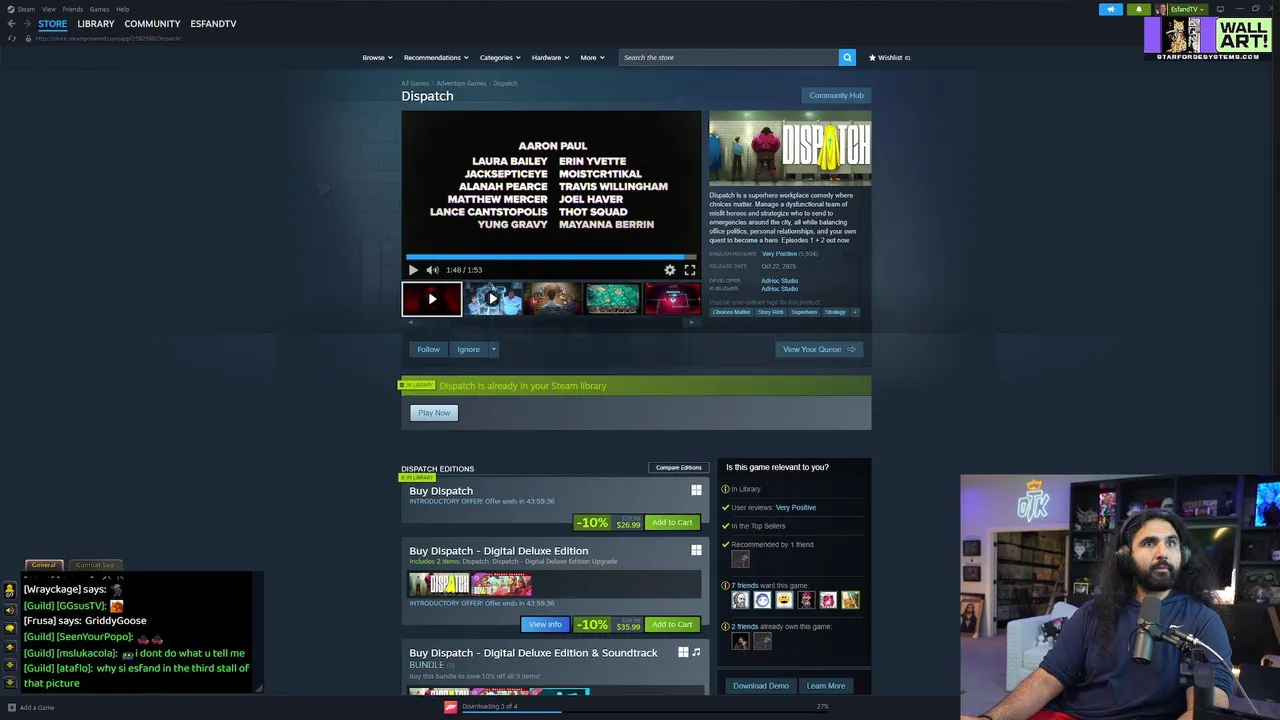Open the Help menu

tap(122, 9)
